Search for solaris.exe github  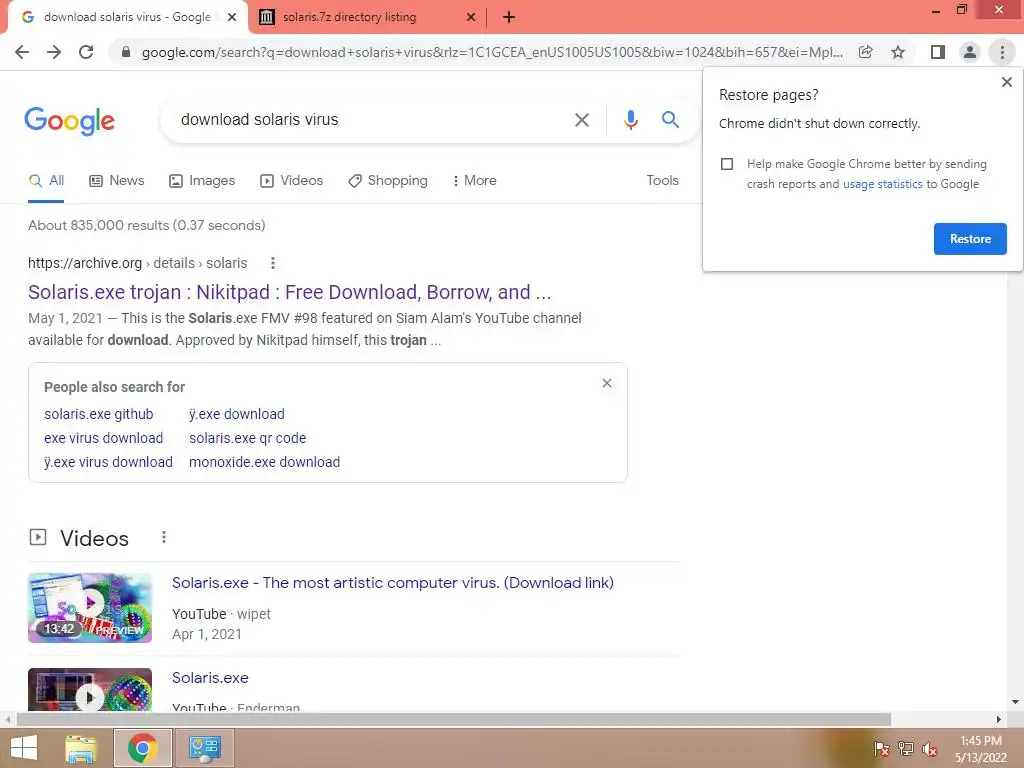tap(99, 414)
